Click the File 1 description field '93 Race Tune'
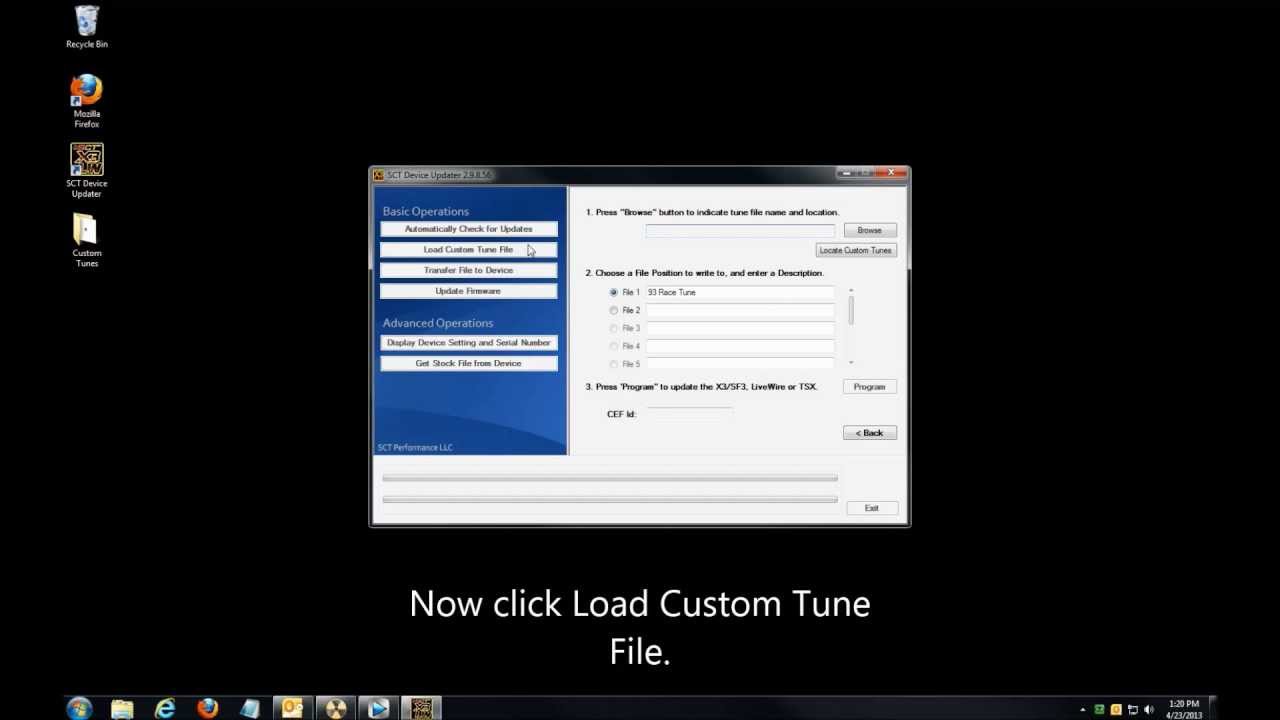Screen dimensions: 1280x720 point(740,292)
